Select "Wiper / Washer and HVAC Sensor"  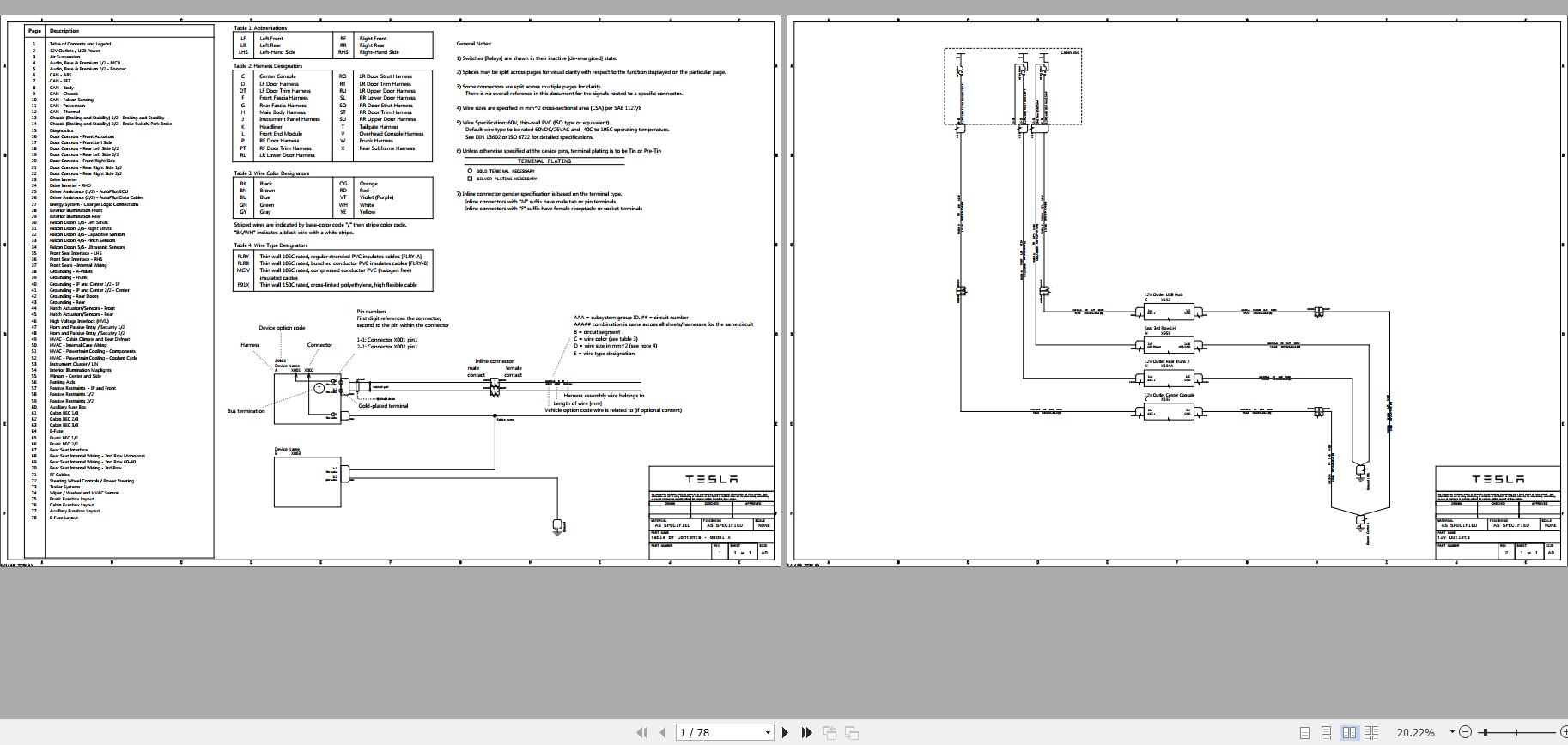coord(84,493)
